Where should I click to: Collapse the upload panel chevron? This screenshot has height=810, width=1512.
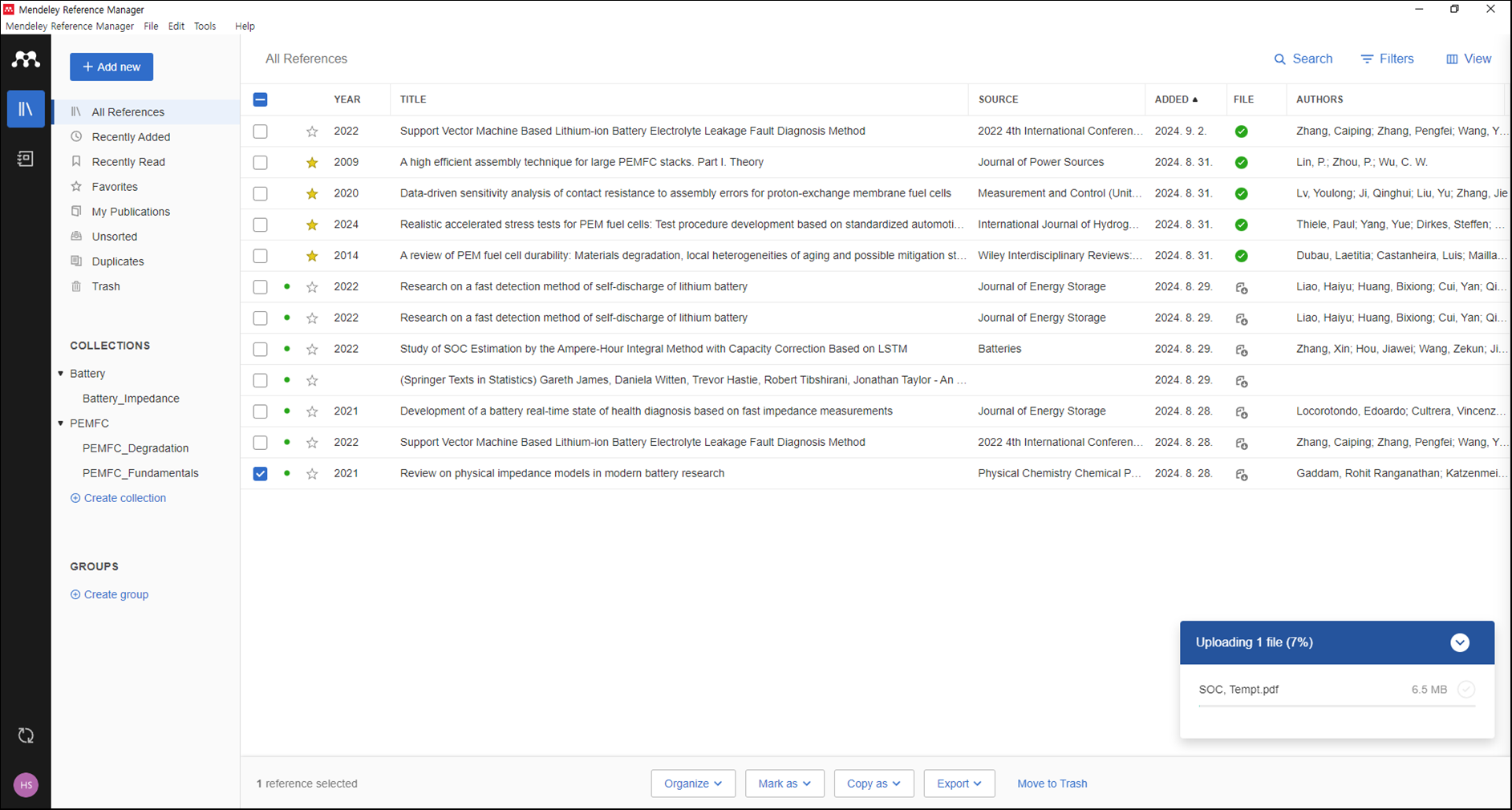(x=1460, y=642)
